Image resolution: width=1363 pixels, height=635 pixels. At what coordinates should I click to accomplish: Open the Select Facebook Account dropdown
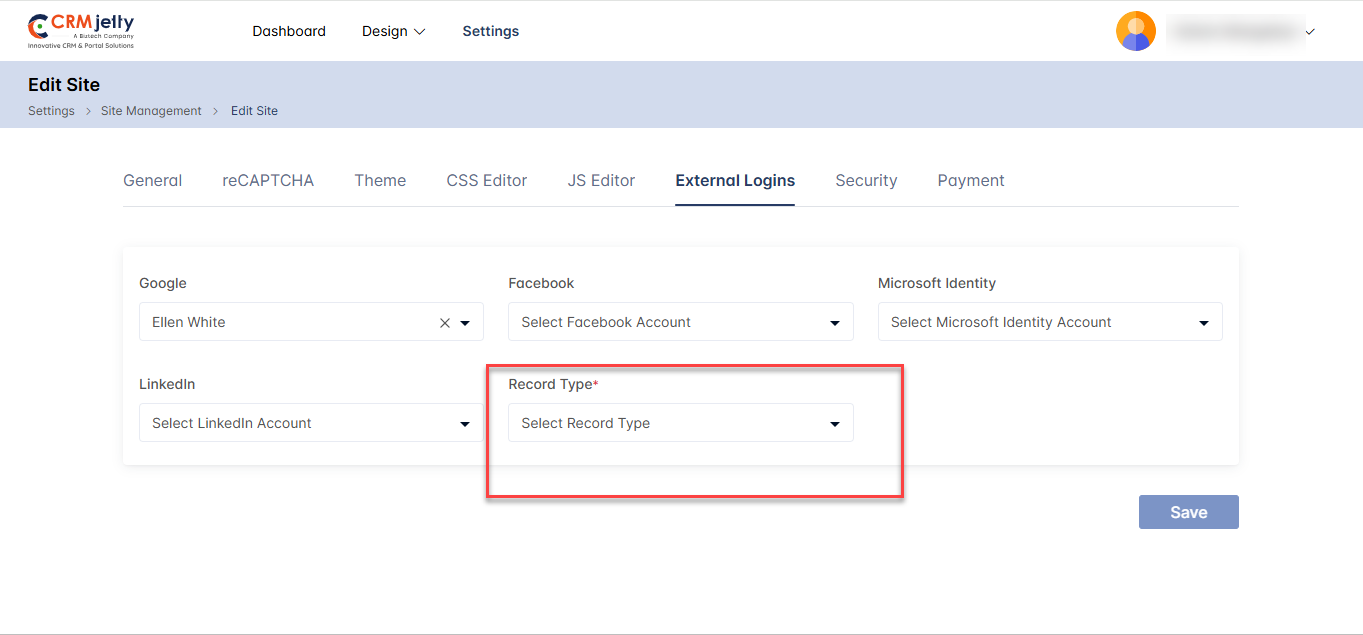681,322
